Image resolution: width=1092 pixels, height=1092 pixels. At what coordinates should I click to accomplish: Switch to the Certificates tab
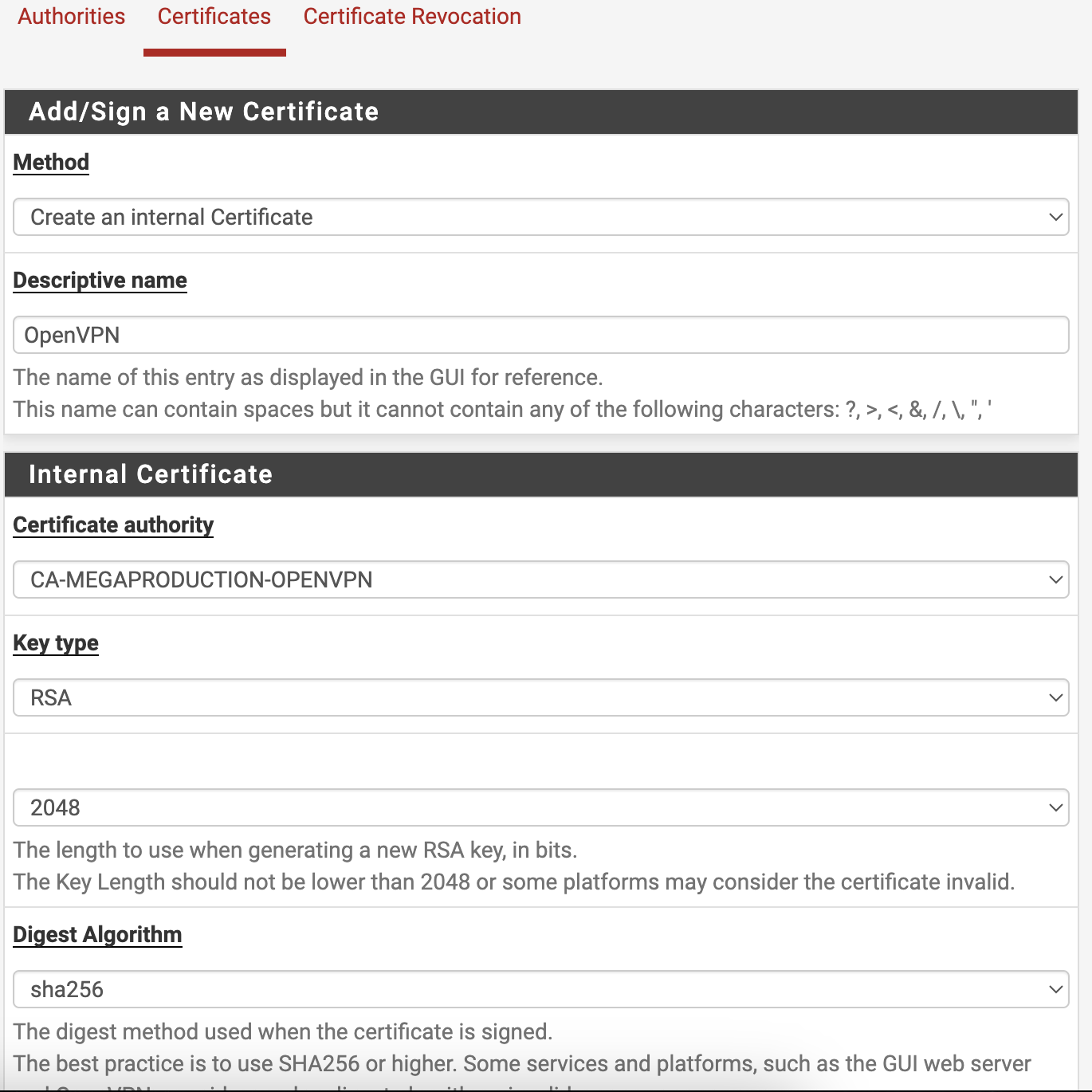coord(214,17)
